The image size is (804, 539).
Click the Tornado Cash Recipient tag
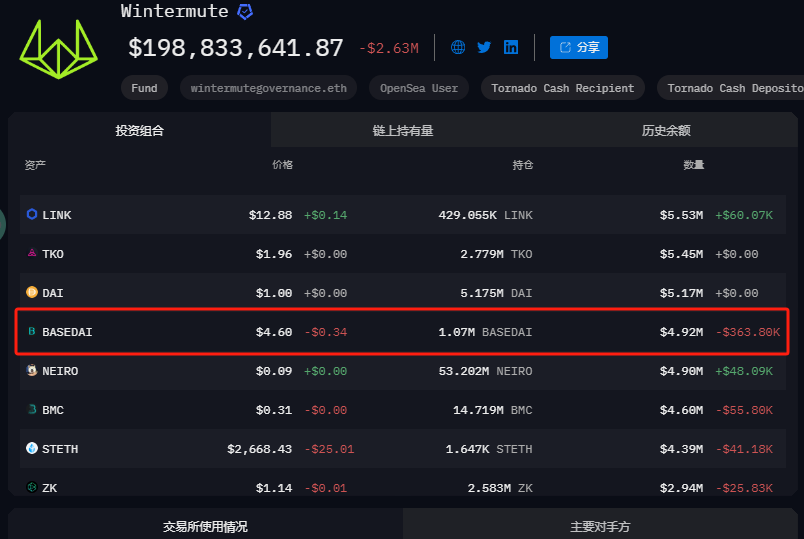(x=562, y=88)
